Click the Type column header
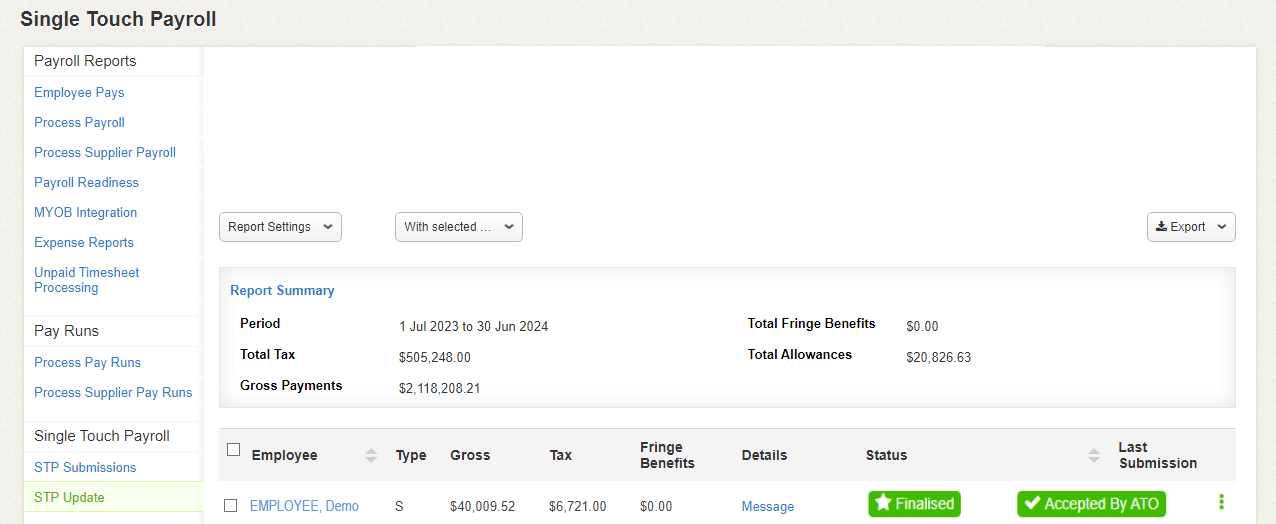This screenshot has width=1276, height=524. pyautogui.click(x=411, y=455)
